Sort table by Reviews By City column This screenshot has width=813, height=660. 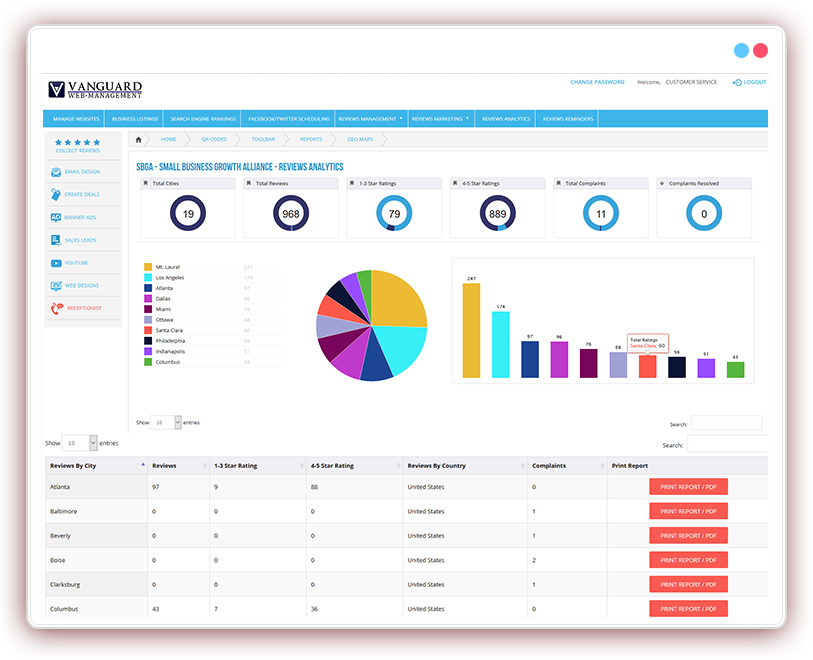coord(95,466)
